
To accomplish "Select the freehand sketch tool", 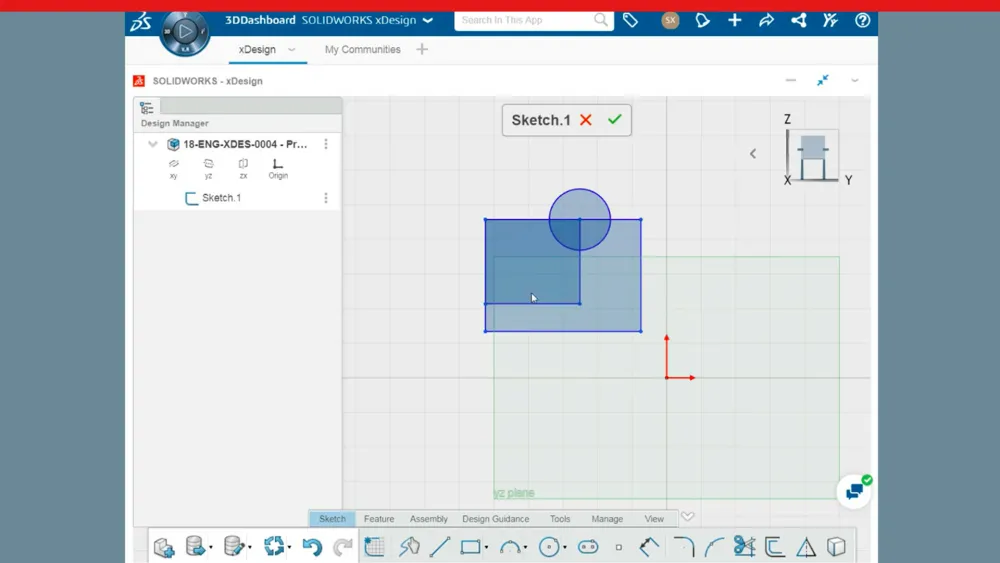I will pyautogui.click(x=409, y=547).
